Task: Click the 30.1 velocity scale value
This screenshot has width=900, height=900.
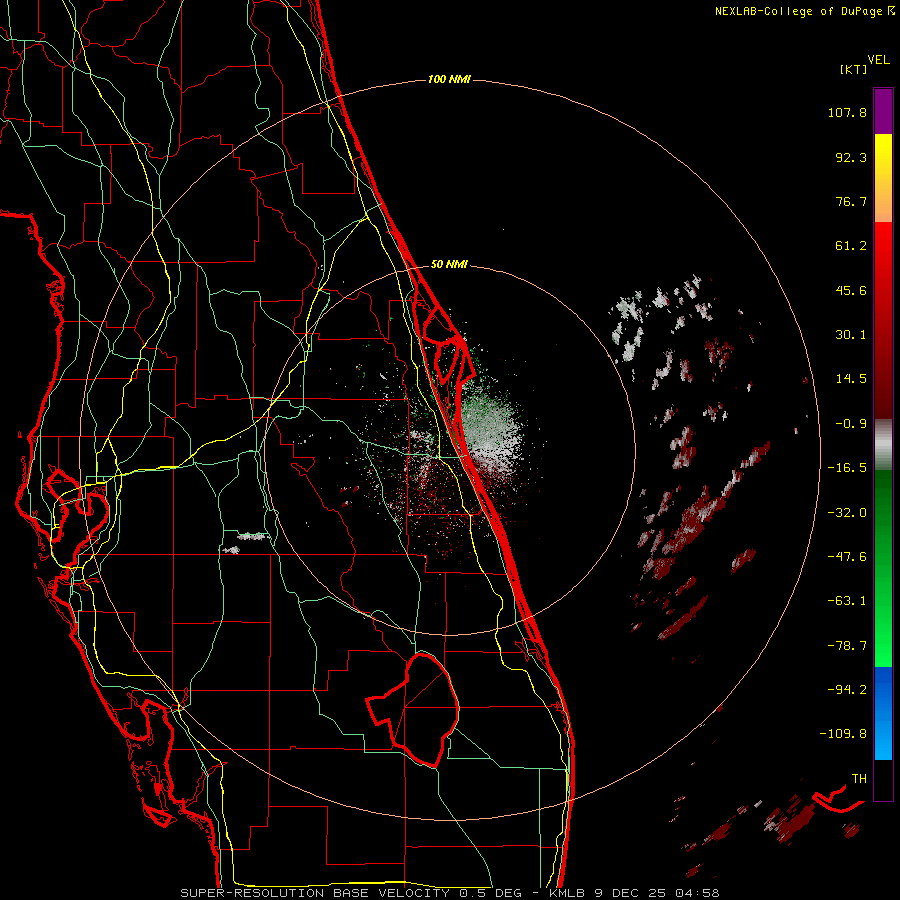Action: tap(851, 335)
